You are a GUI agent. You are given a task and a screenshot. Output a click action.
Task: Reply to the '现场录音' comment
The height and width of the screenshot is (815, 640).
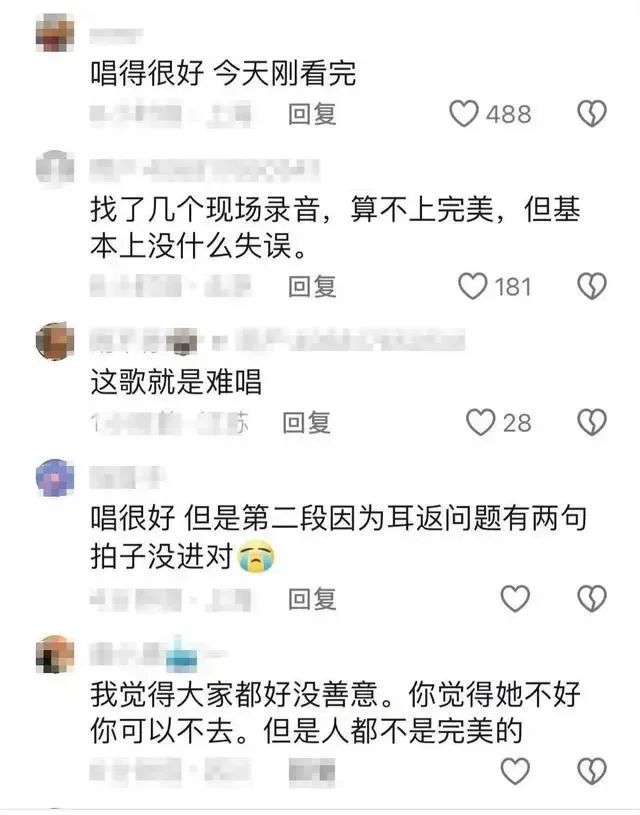(312, 286)
